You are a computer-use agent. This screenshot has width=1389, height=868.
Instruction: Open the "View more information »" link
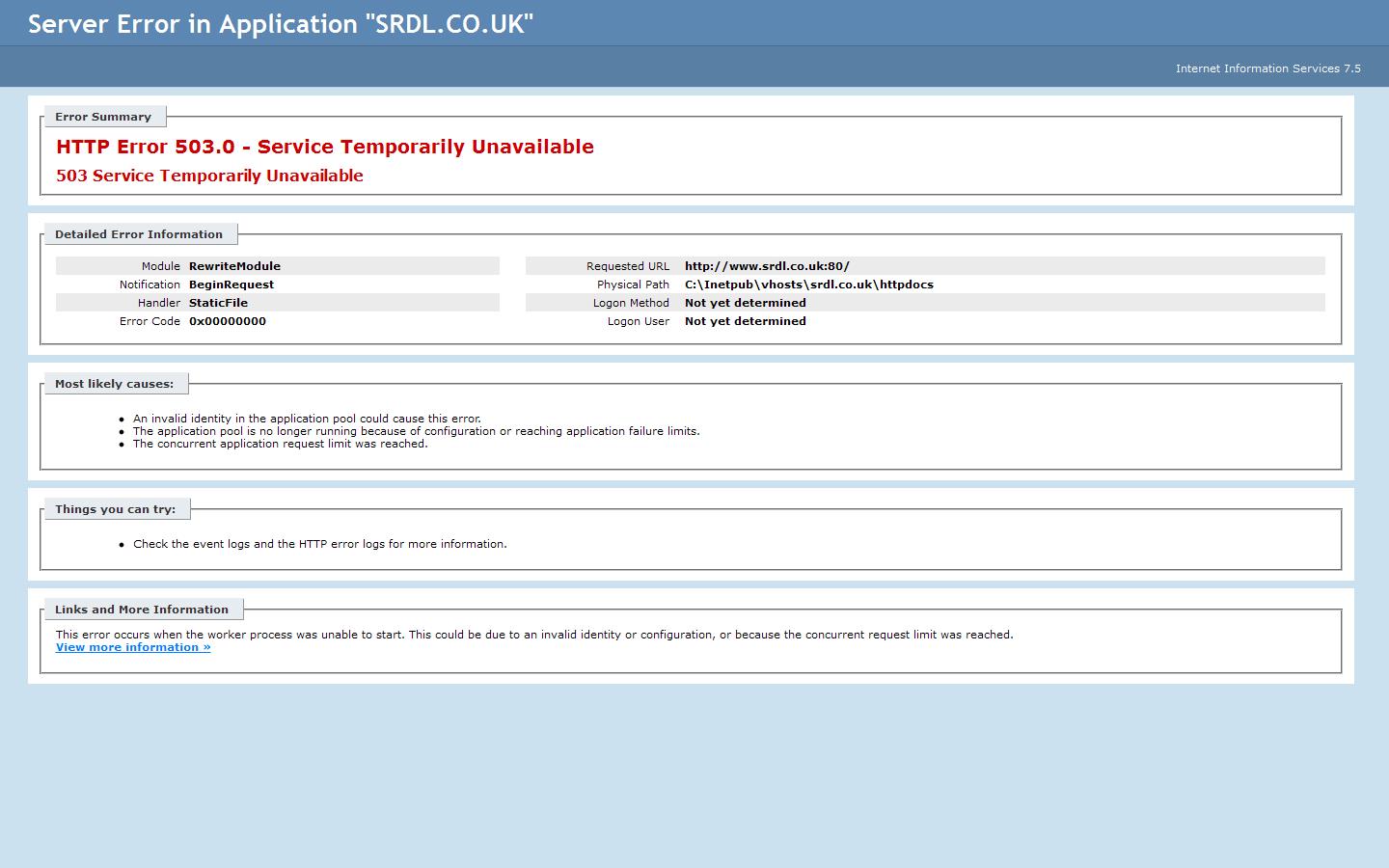133,647
